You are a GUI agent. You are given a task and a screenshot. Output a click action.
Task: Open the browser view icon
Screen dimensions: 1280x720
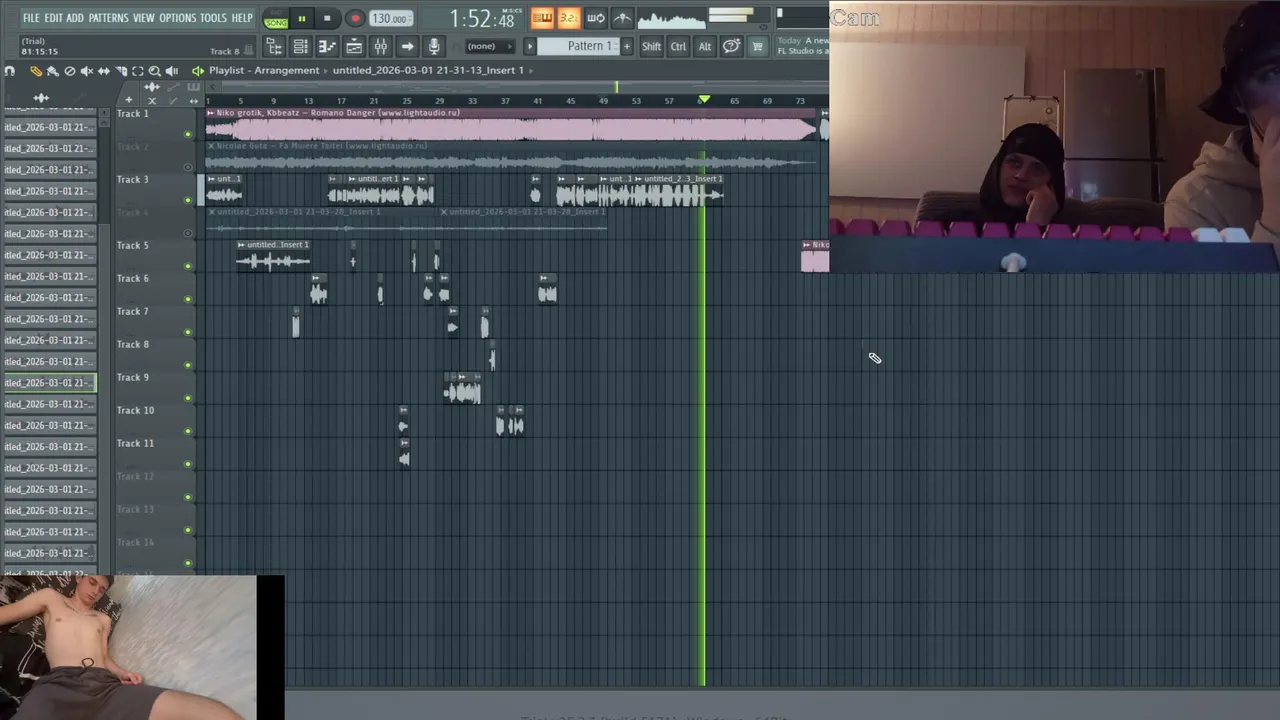click(x=274, y=47)
